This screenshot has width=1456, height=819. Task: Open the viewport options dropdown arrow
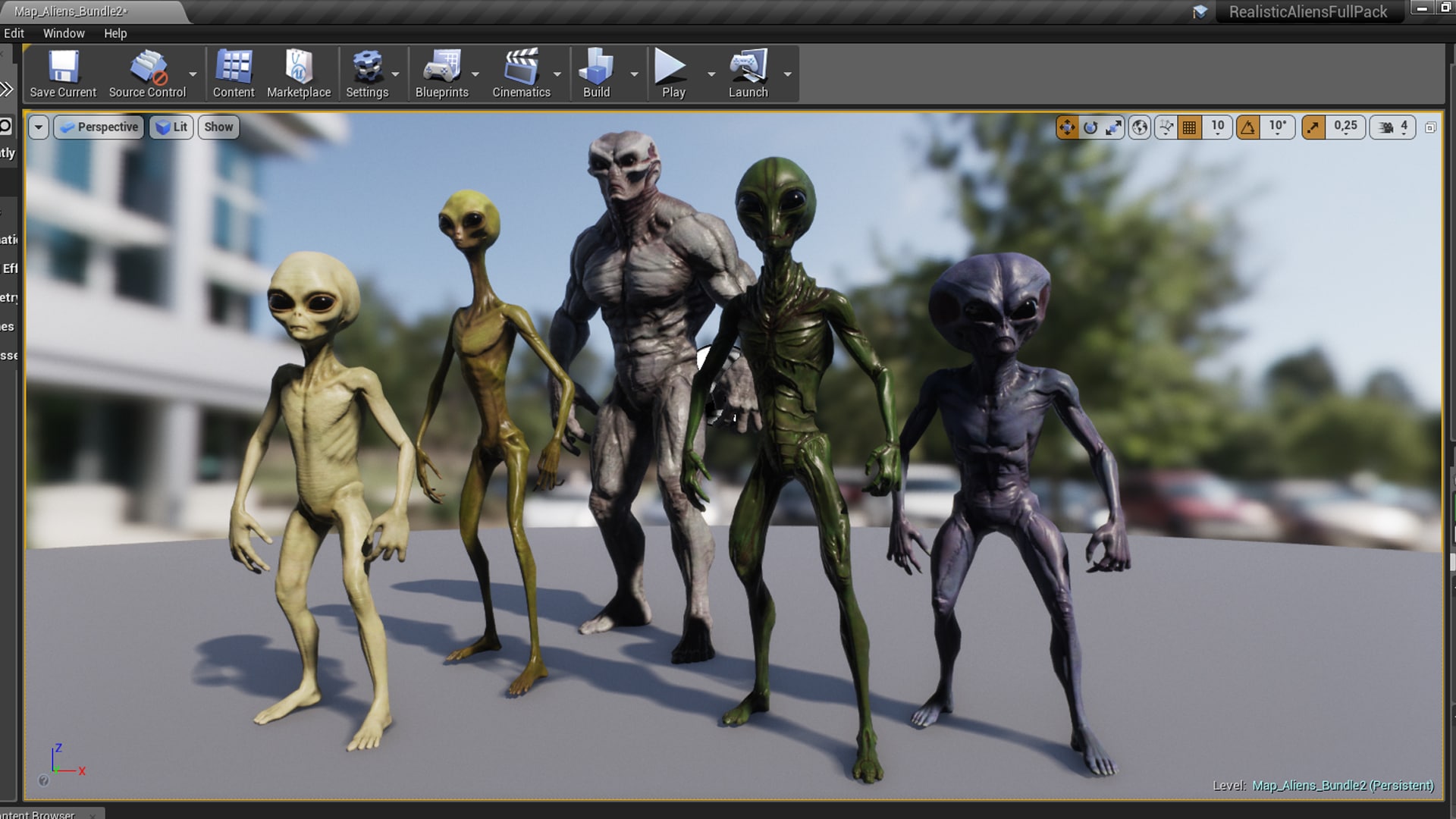[x=38, y=127]
